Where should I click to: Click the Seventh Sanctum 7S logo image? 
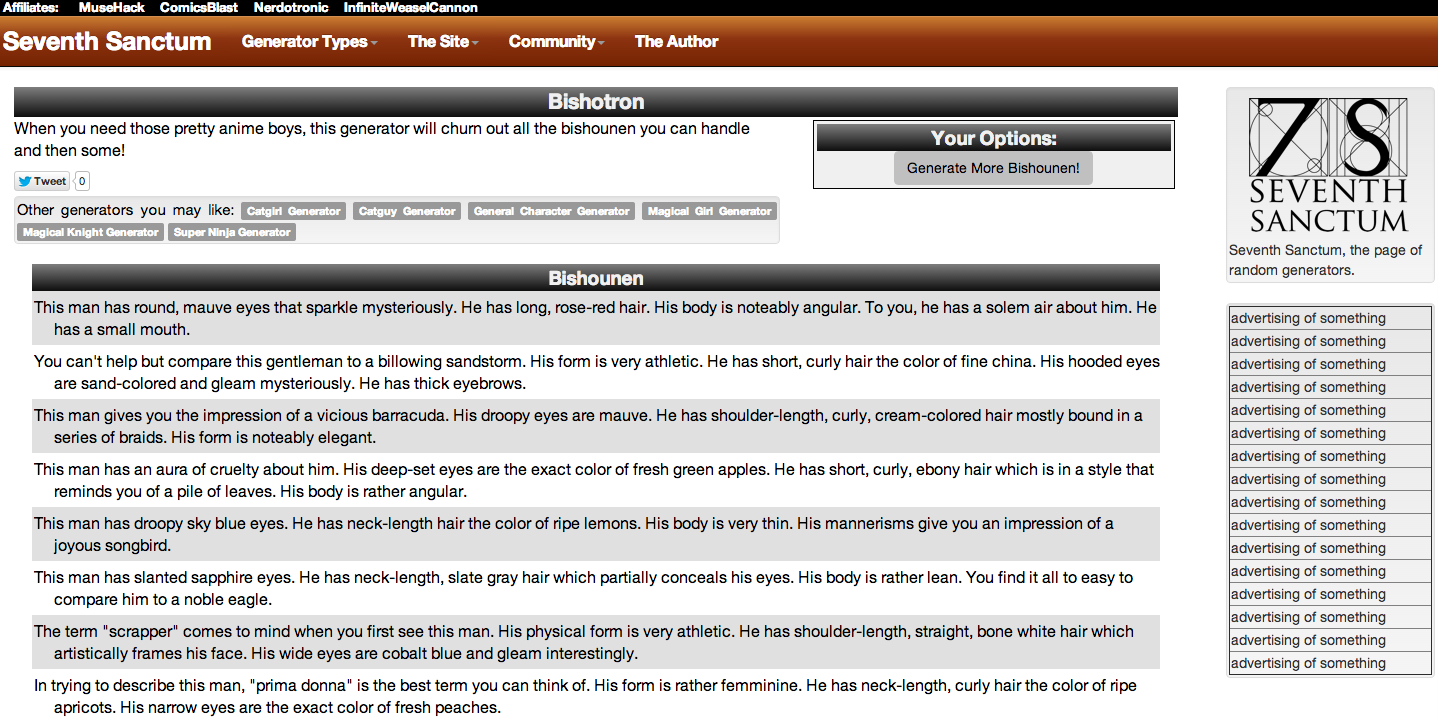(1329, 166)
